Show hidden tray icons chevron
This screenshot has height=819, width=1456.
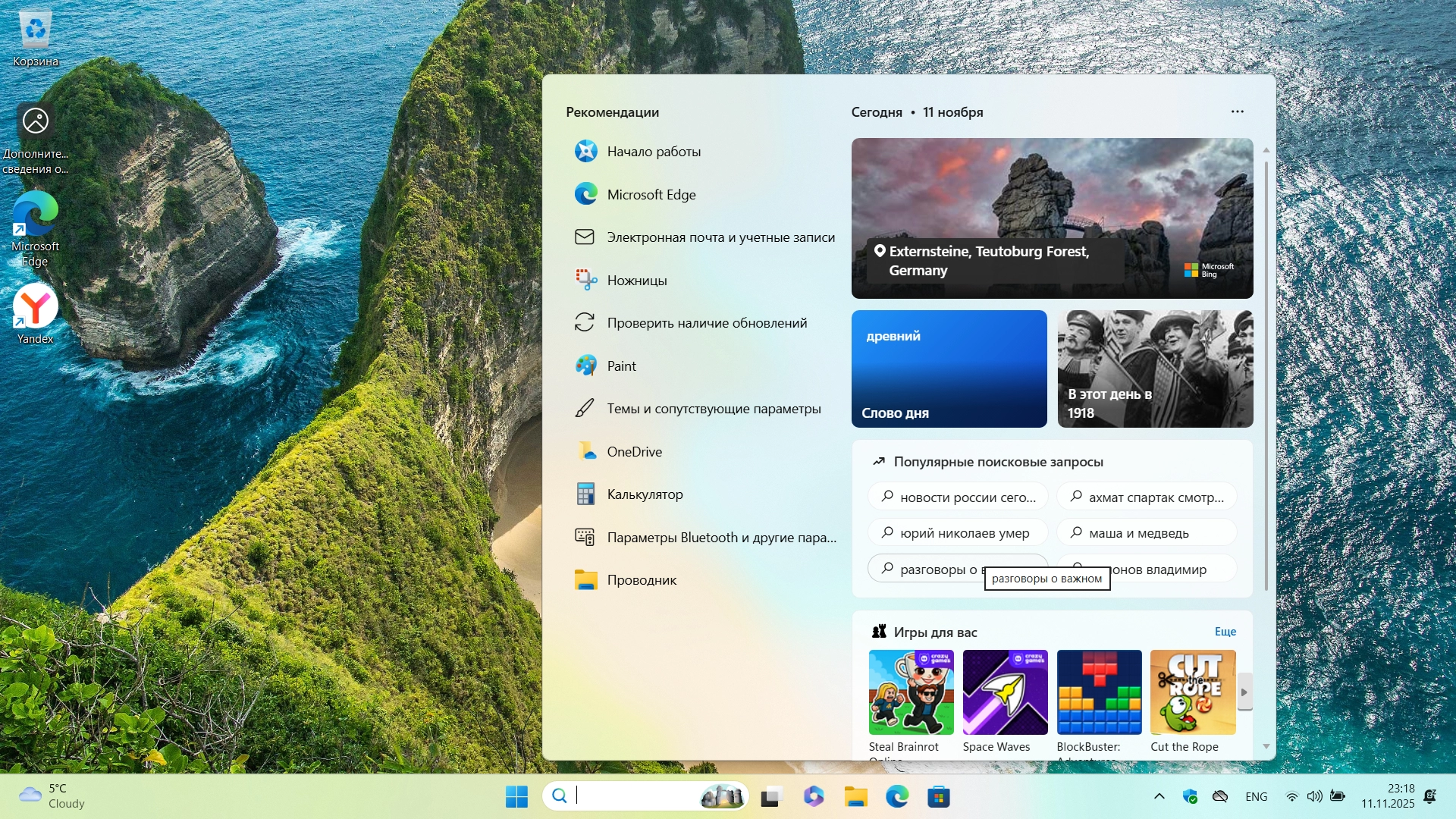(x=1159, y=796)
